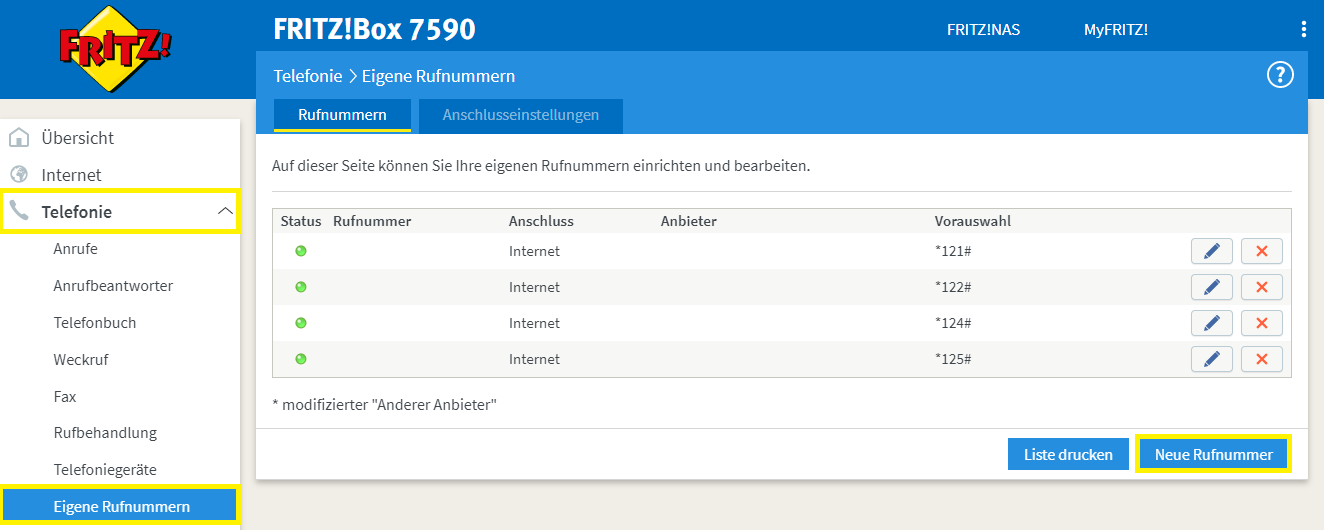The height and width of the screenshot is (530, 1324).
Task: Edit the number with prefix *124#
Action: tap(1212, 323)
